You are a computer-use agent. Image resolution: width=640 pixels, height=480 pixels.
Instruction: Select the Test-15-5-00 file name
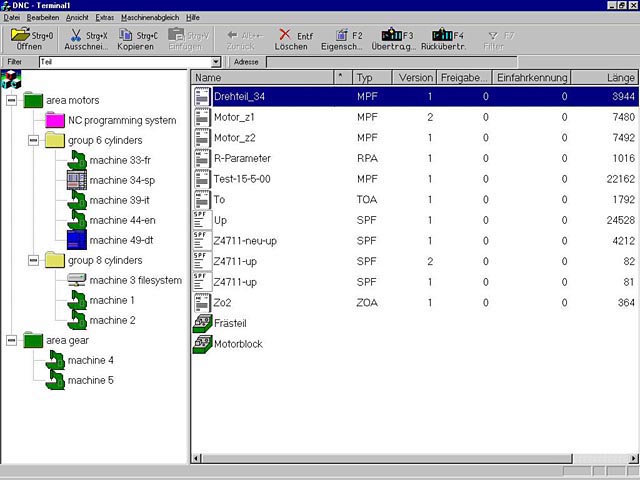242,179
